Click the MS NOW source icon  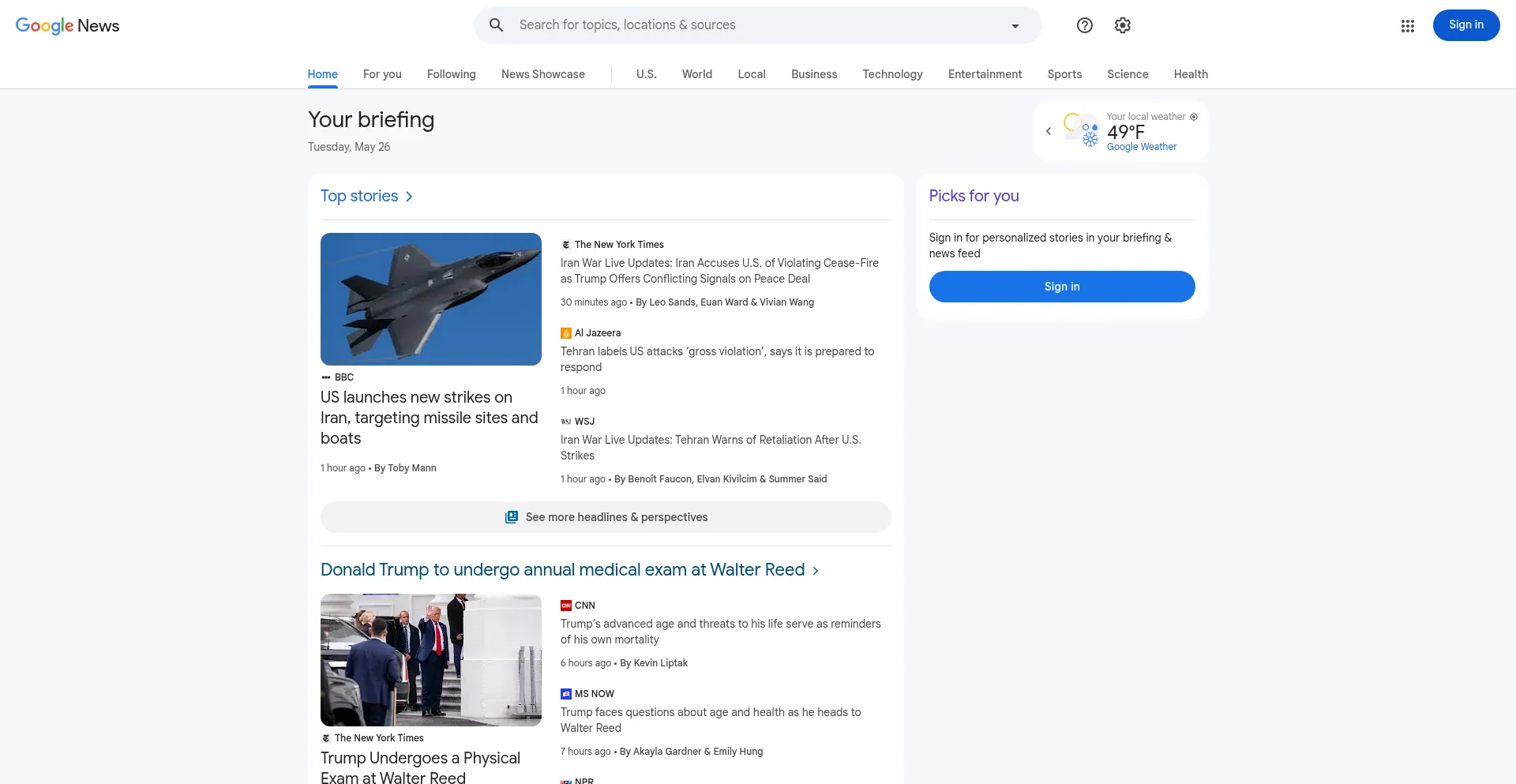pos(565,694)
